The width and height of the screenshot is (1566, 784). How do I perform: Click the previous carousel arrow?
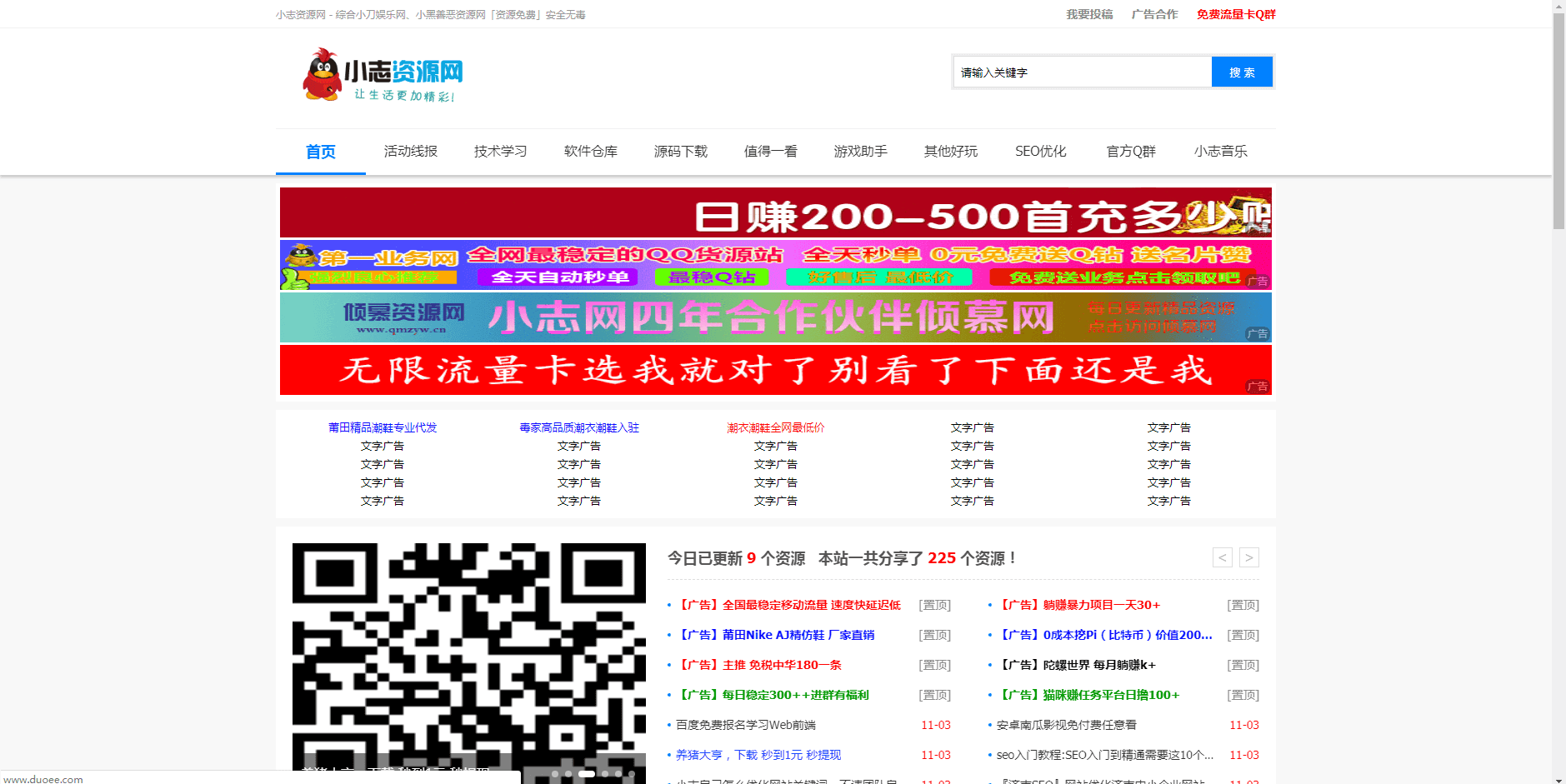coord(1222,557)
